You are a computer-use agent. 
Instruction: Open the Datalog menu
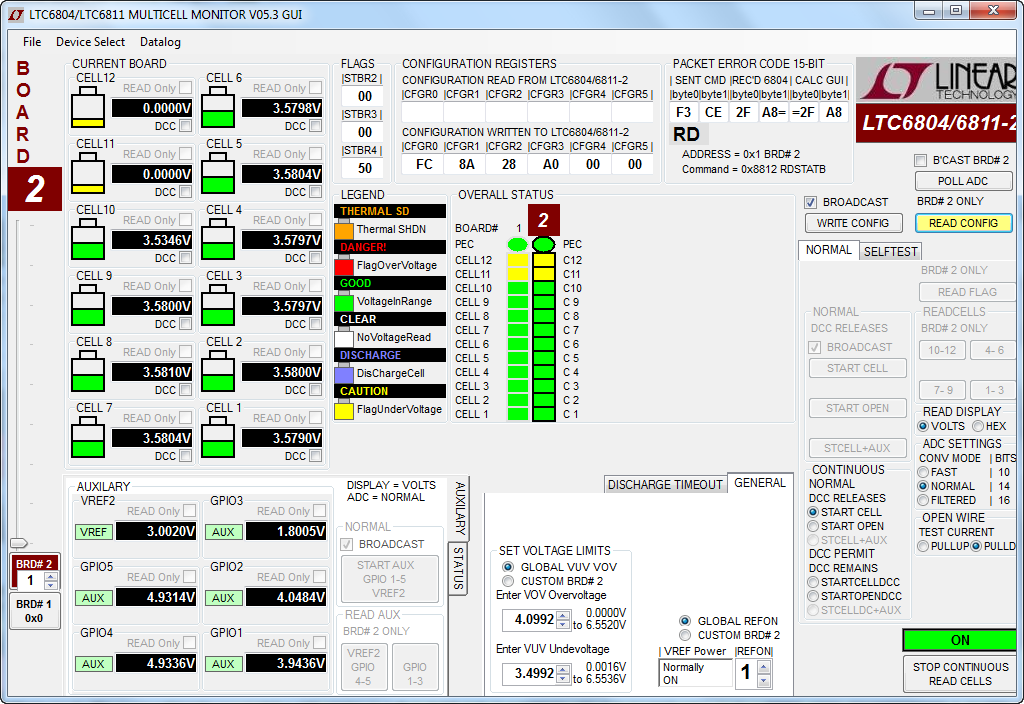point(160,42)
